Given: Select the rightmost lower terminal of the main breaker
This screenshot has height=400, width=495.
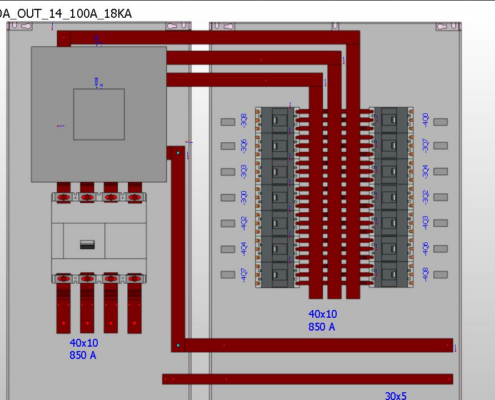Looking at the screenshot, I should pos(135,278).
